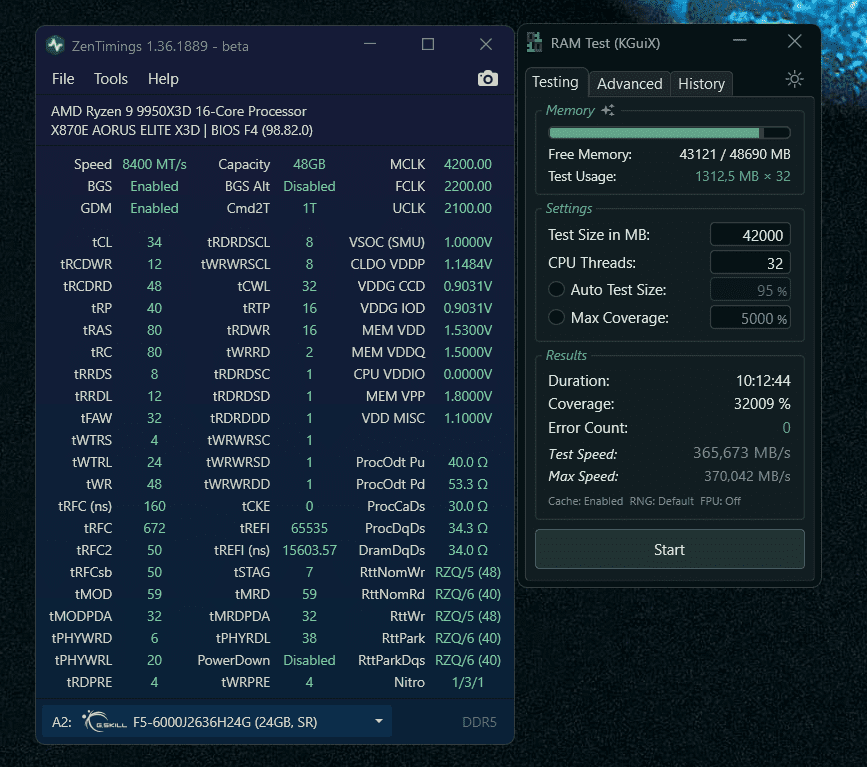Expand the A2 memory module dropdown
Viewport: 867px width, 767px height.
pos(379,721)
